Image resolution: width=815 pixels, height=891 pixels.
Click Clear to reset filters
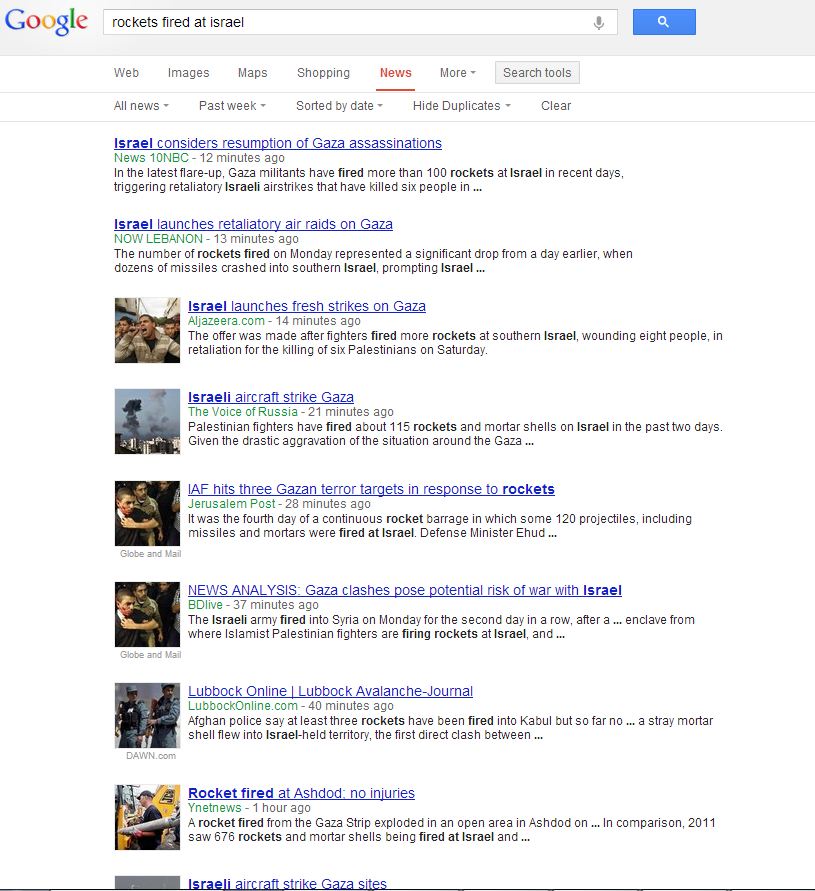coord(556,106)
